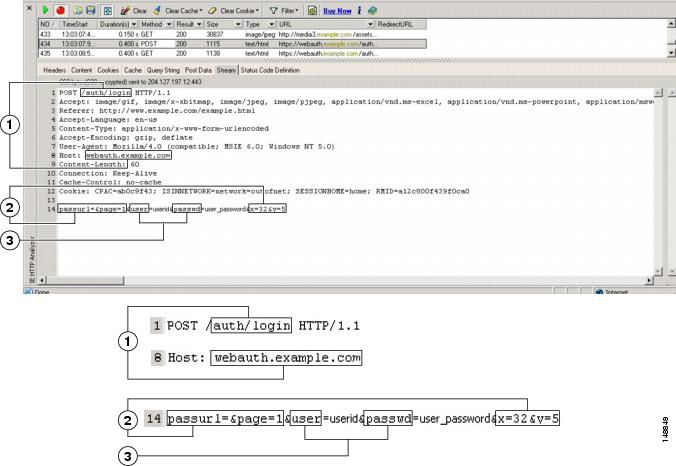
Task: Open the Type column filter dropdown
Action: pos(272,25)
